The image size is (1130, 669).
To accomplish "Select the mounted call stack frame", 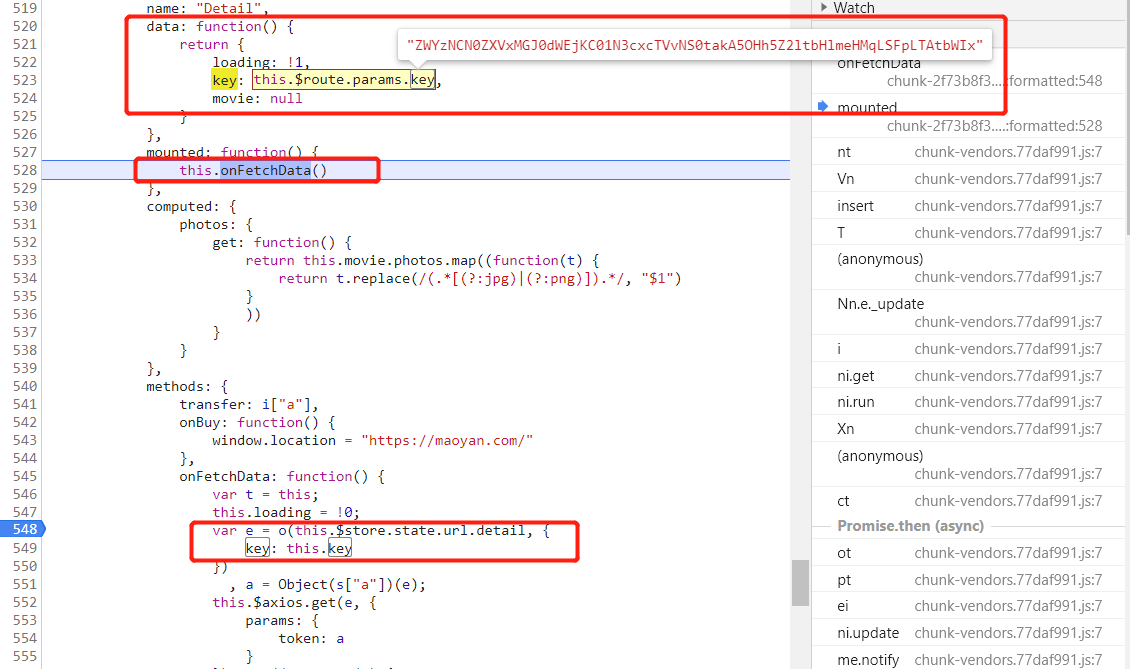I will [x=868, y=107].
